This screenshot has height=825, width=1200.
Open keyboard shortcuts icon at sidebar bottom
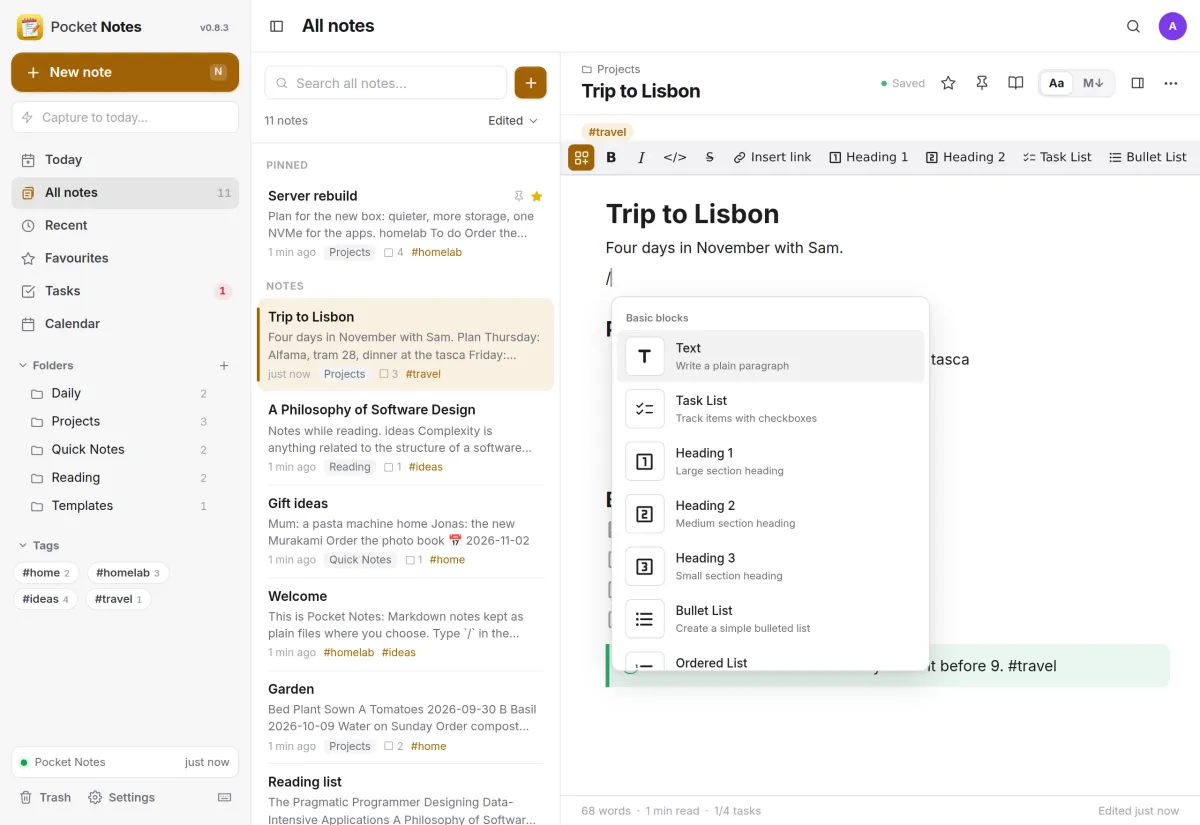[x=224, y=797]
